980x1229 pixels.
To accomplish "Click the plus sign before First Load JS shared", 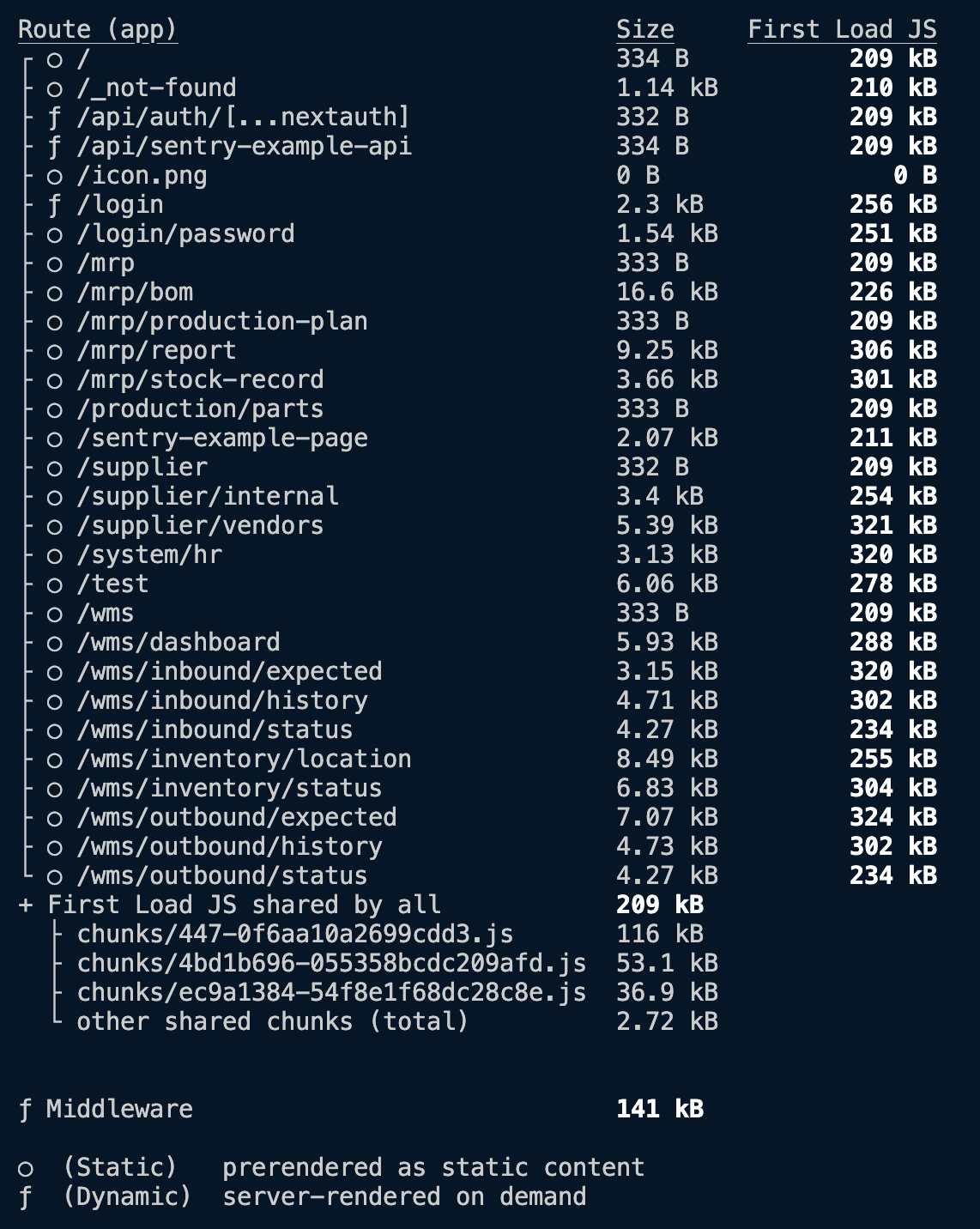I will click(x=26, y=905).
